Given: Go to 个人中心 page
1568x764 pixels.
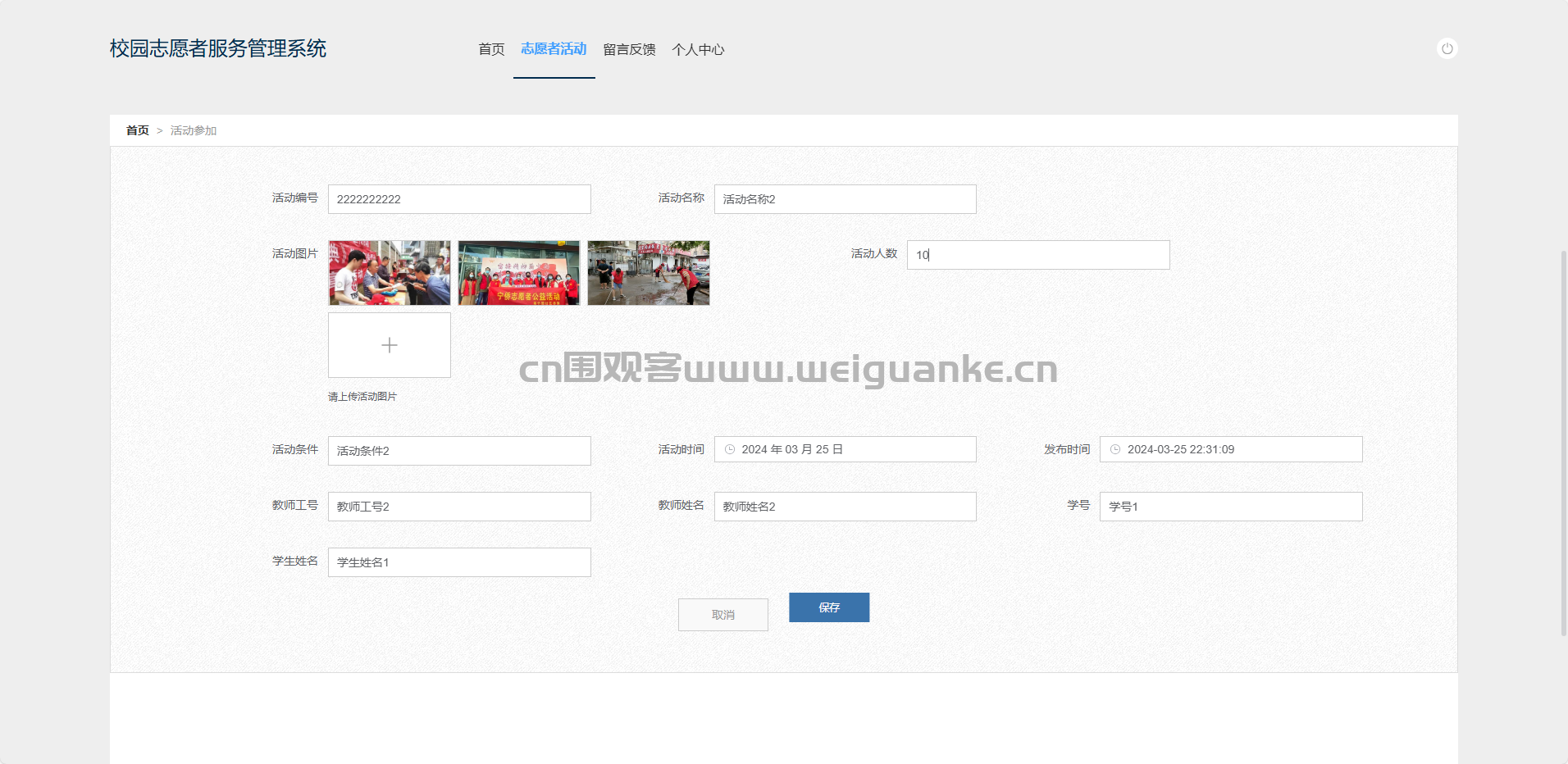Looking at the screenshot, I should [x=698, y=49].
